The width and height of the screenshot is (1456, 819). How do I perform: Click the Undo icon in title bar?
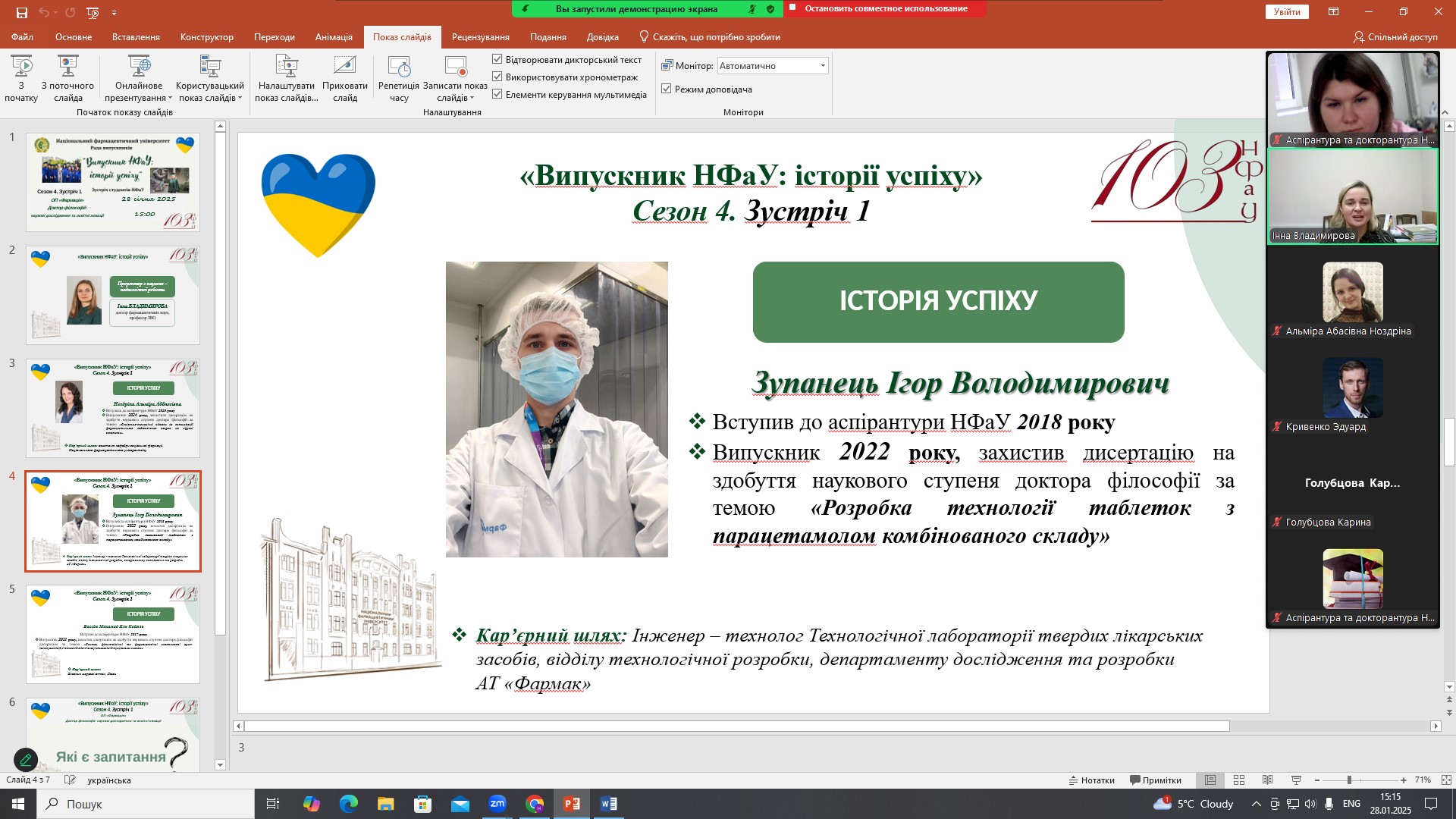click(x=44, y=12)
